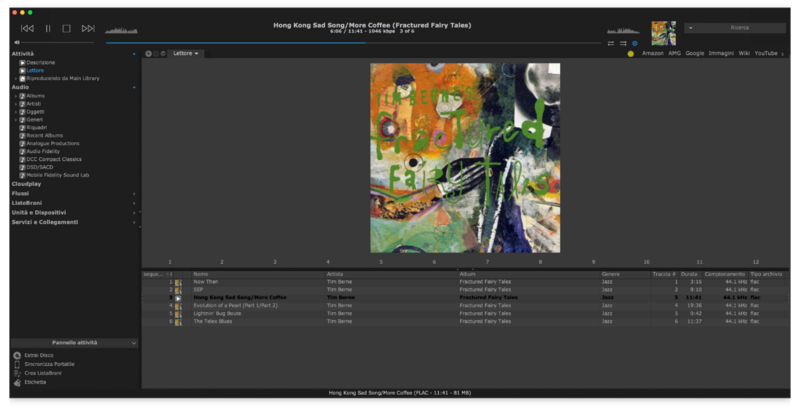Select Lettore in the sidebar
This screenshot has height=409, width=800.
pos(35,70)
